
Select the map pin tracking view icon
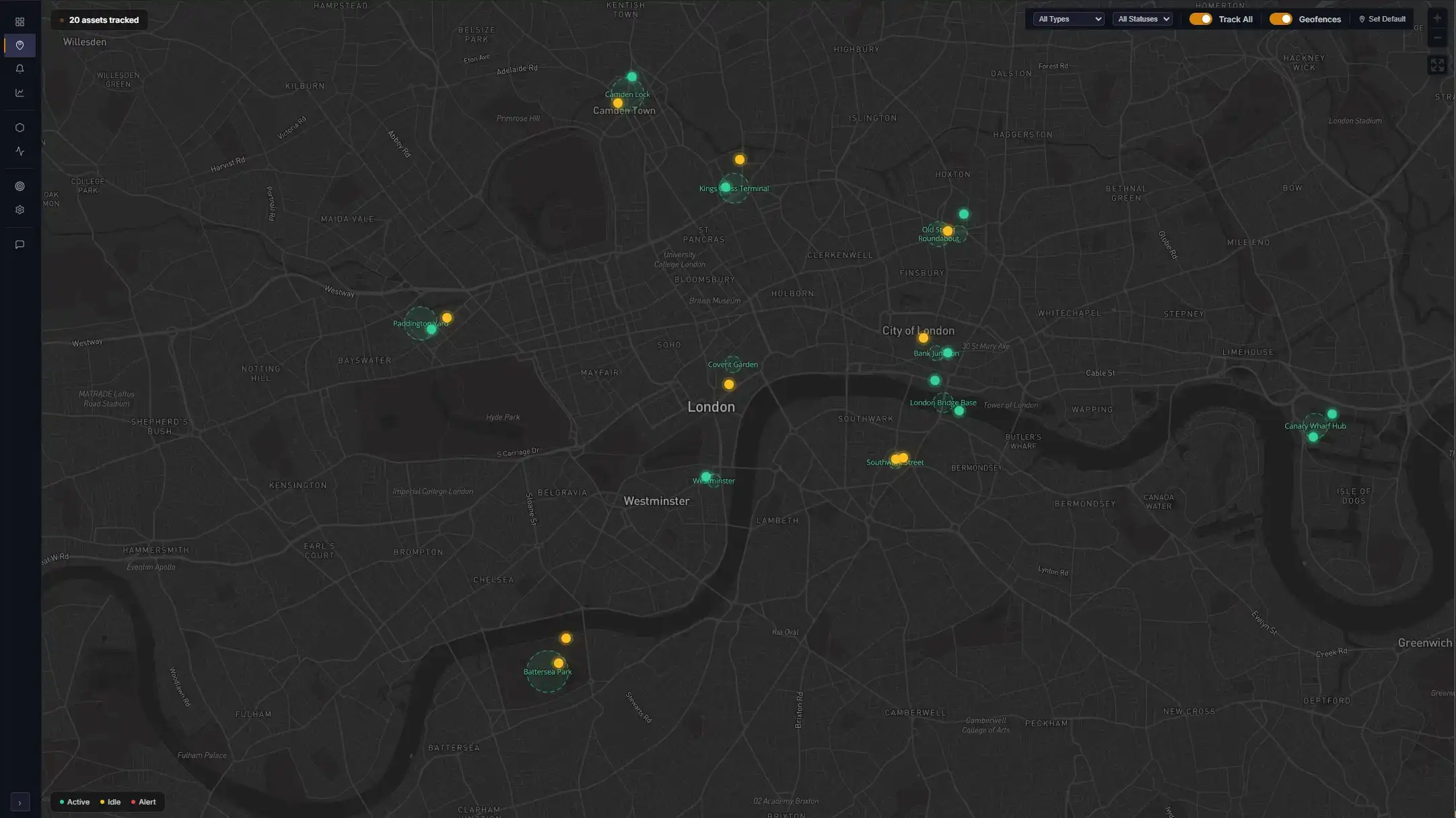coord(20,46)
